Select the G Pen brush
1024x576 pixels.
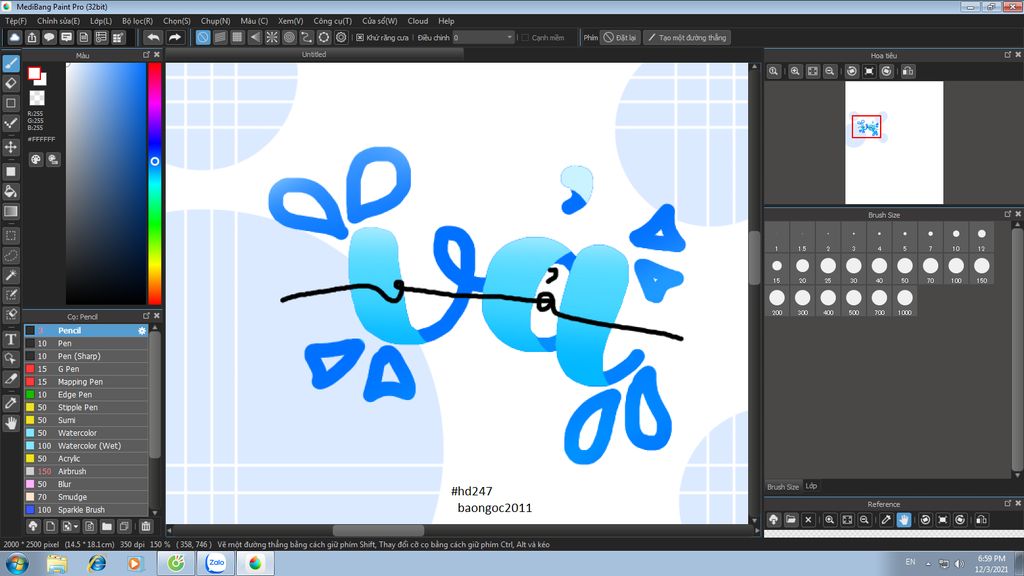(86, 369)
